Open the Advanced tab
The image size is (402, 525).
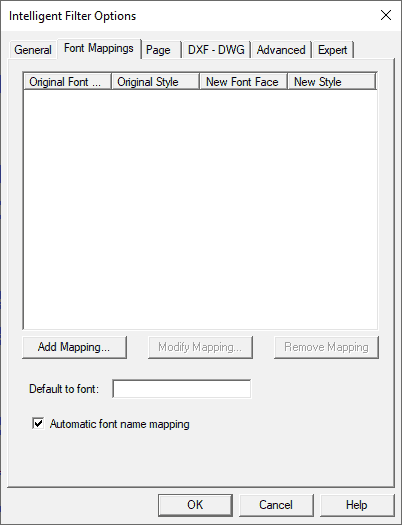coord(281,50)
